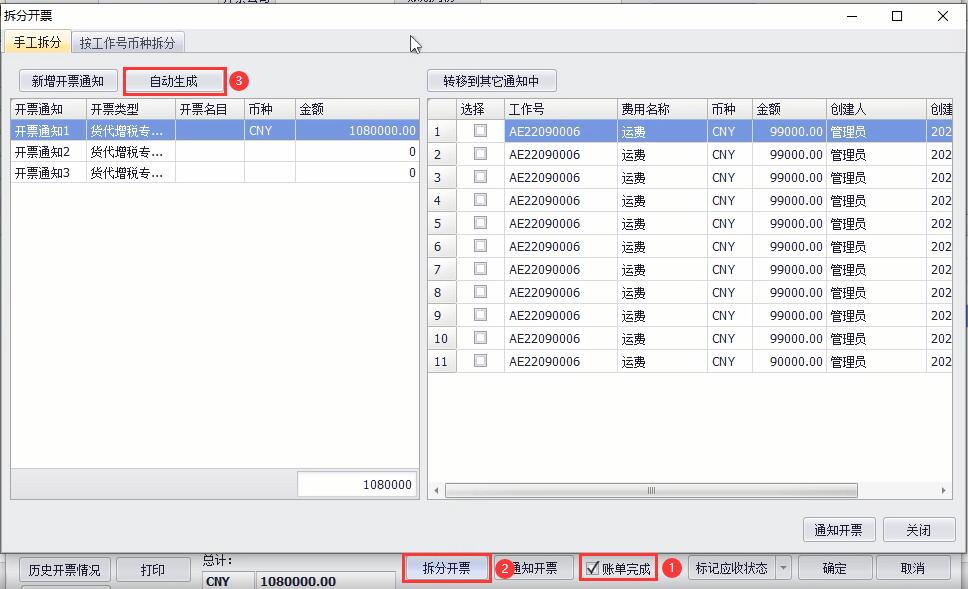Tick the checkbox in row 5

(x=480, y=223)
